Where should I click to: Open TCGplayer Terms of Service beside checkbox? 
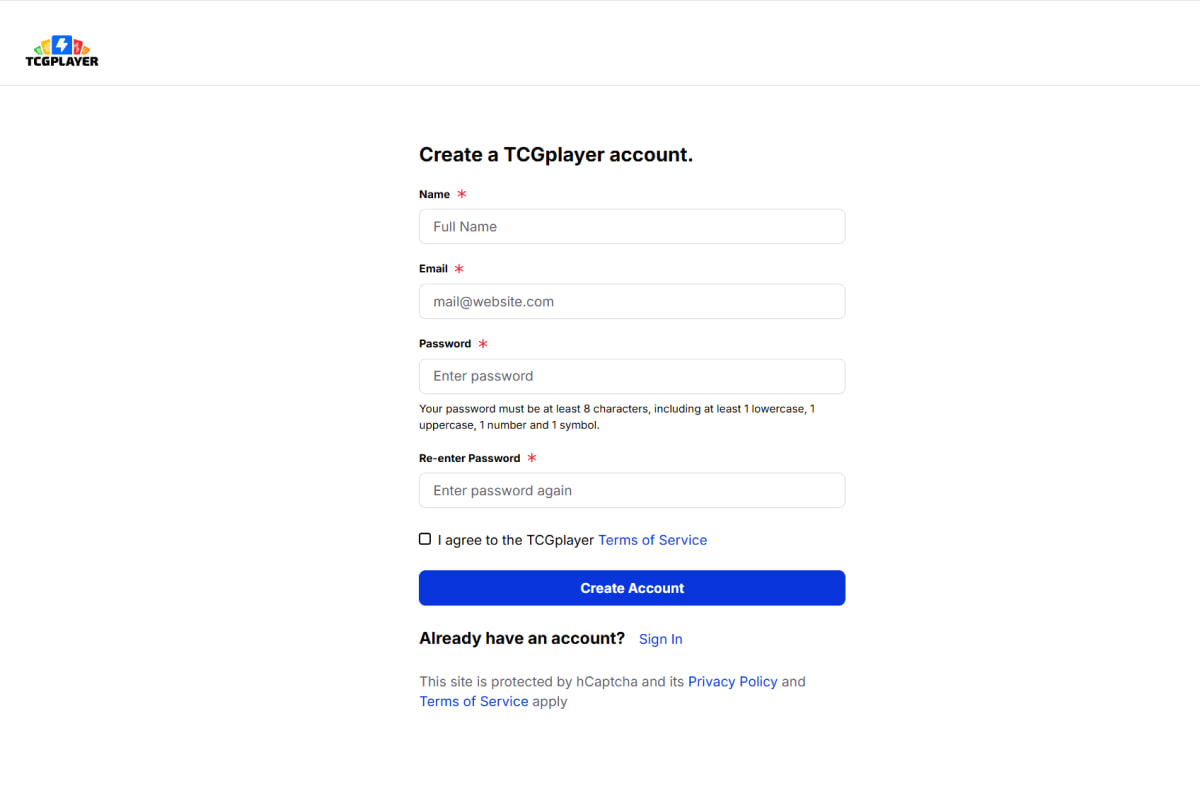(x=652, y=540)
